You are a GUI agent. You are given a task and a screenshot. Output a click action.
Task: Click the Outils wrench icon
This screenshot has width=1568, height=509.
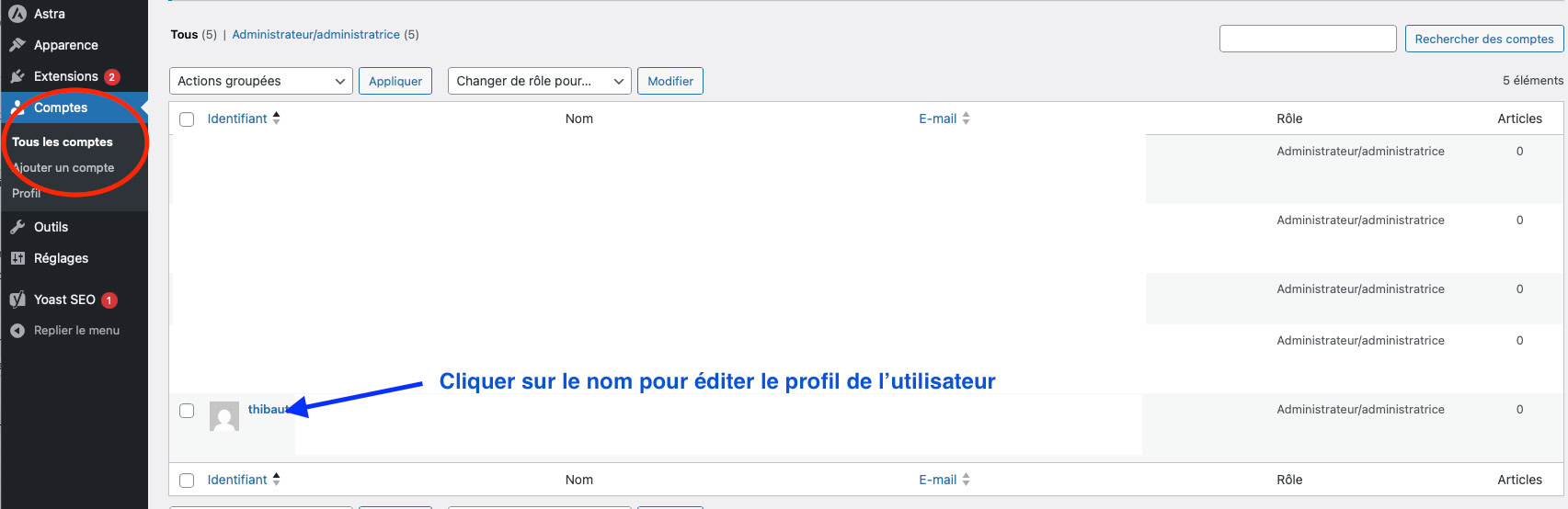click(x=17, y=227)
